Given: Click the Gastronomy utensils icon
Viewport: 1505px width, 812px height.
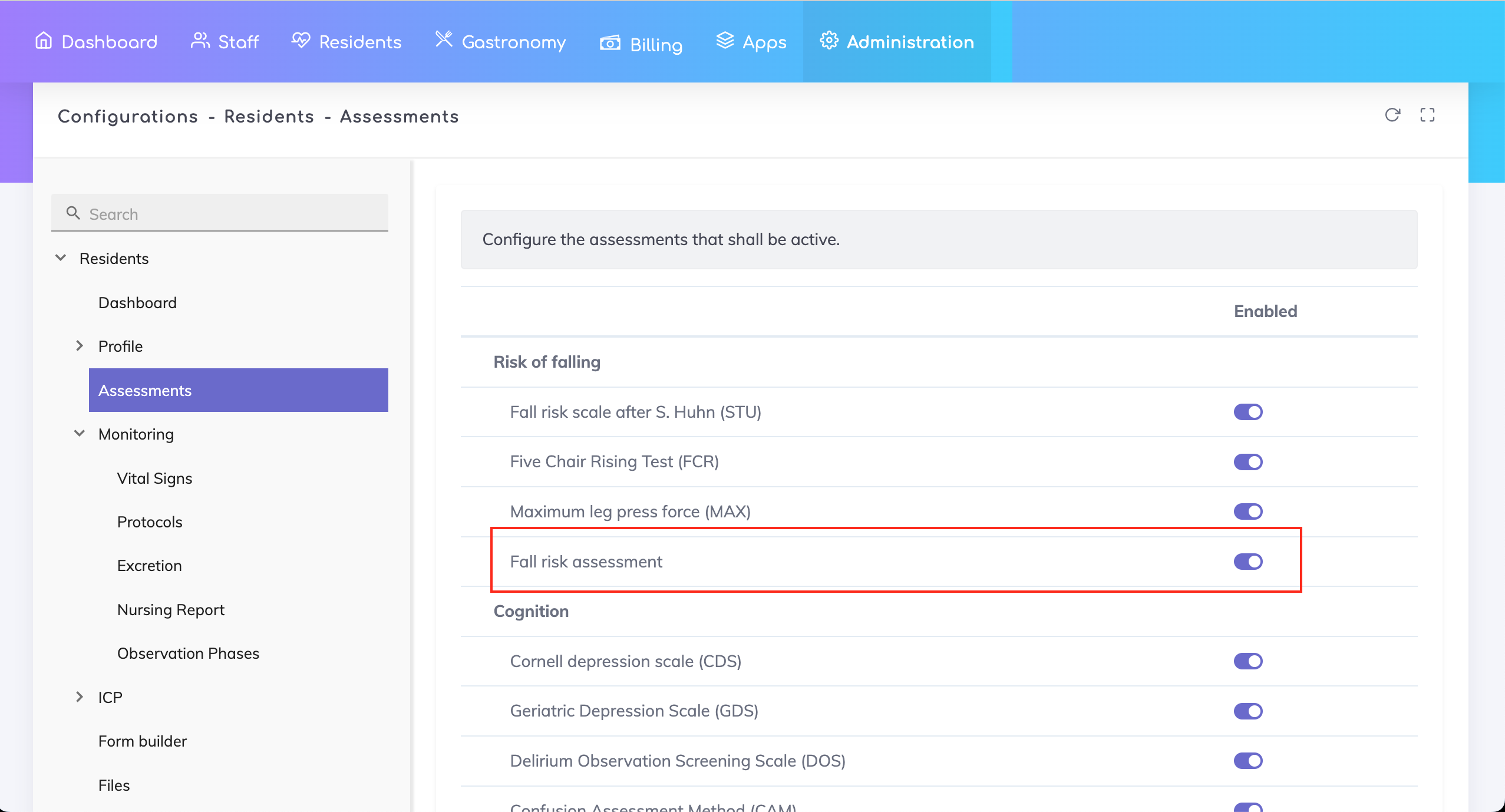Looking at the screenshot, I should pos(444,39).
